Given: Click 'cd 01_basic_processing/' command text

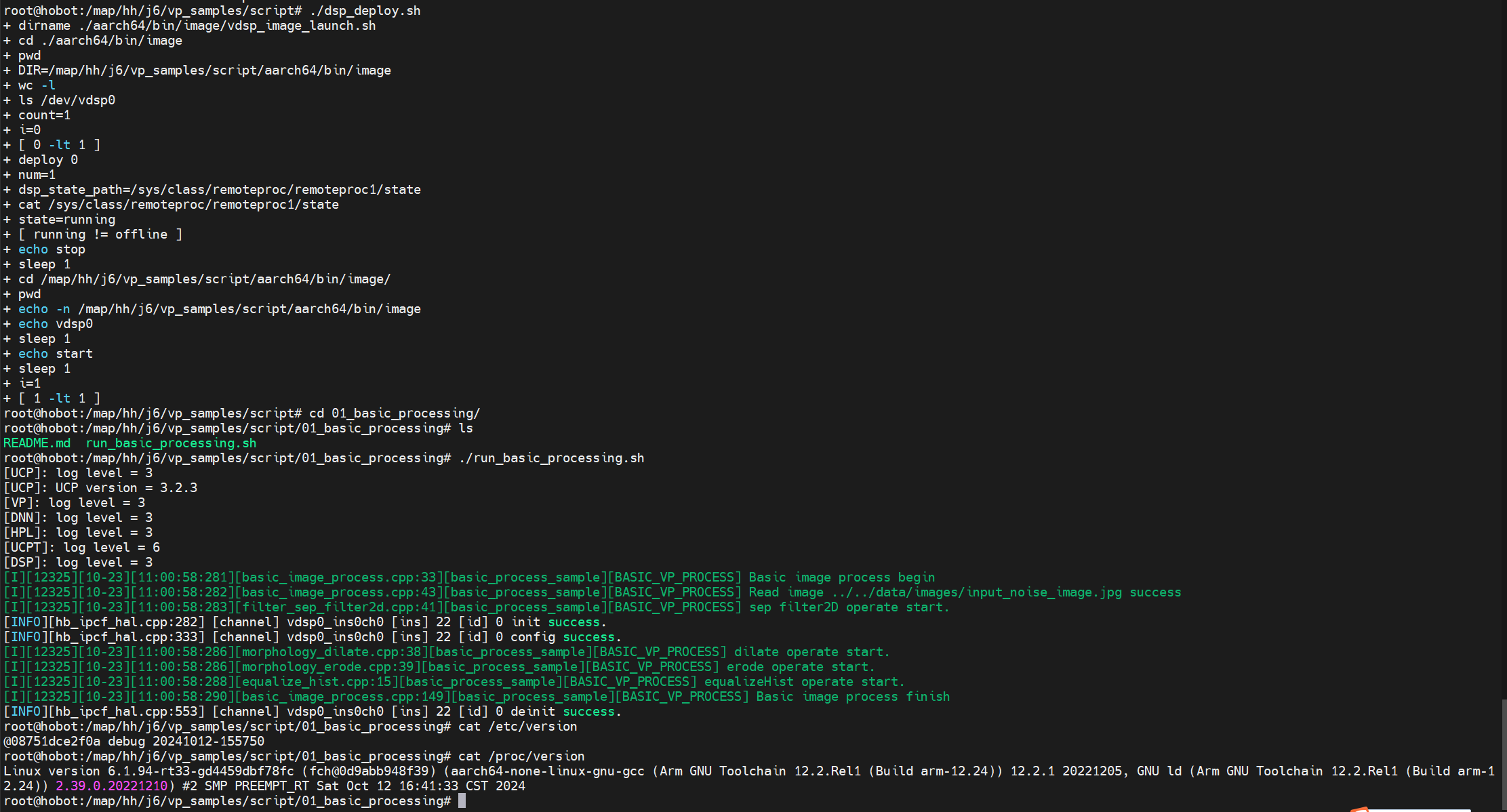Looking at the screenshot, I should (x=395, y=413).
